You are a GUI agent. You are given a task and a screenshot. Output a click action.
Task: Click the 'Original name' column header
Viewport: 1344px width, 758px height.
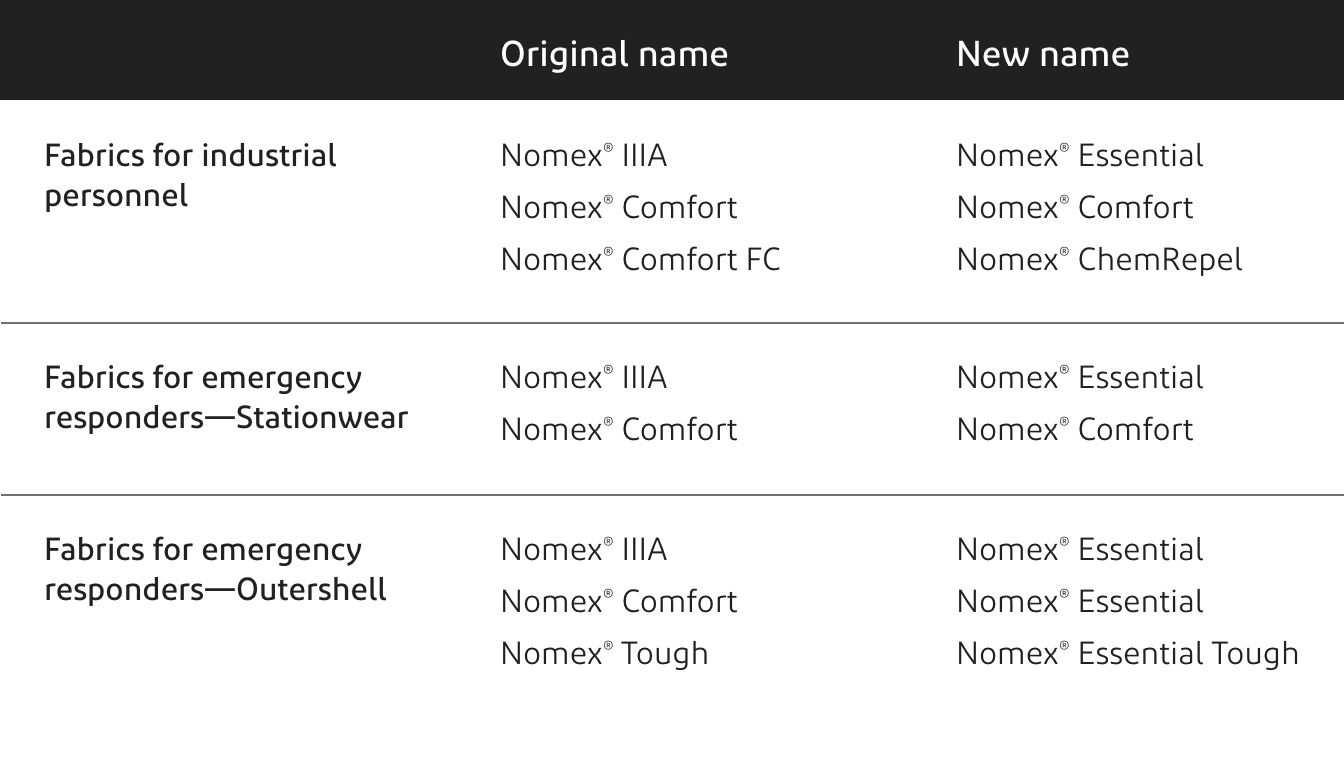point(614,54)
